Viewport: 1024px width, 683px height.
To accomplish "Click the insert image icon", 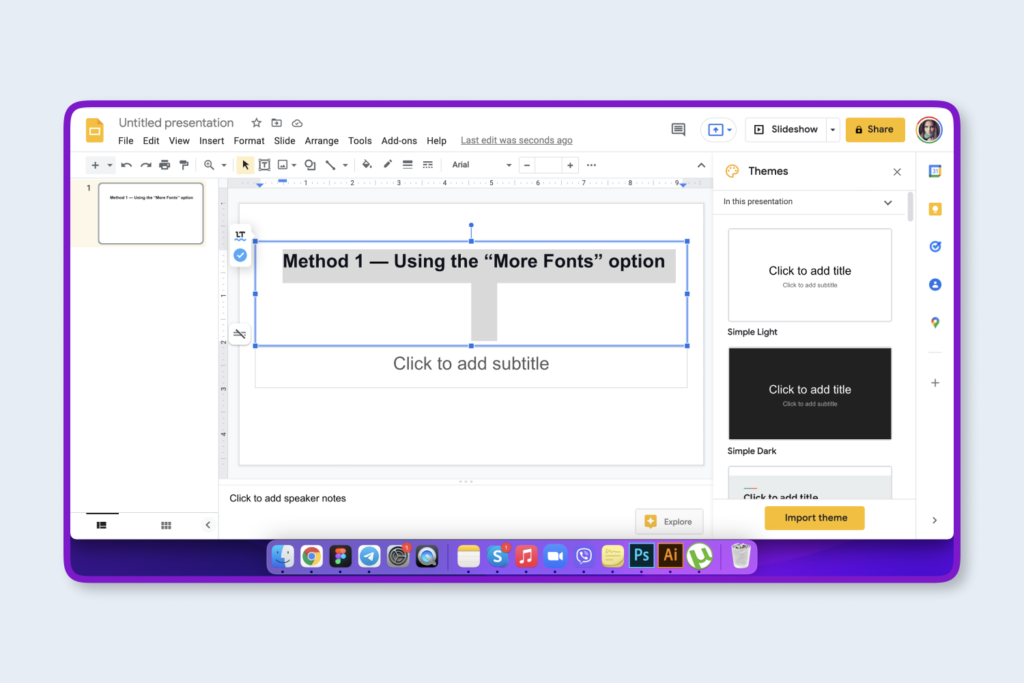I will click(283, 165).
